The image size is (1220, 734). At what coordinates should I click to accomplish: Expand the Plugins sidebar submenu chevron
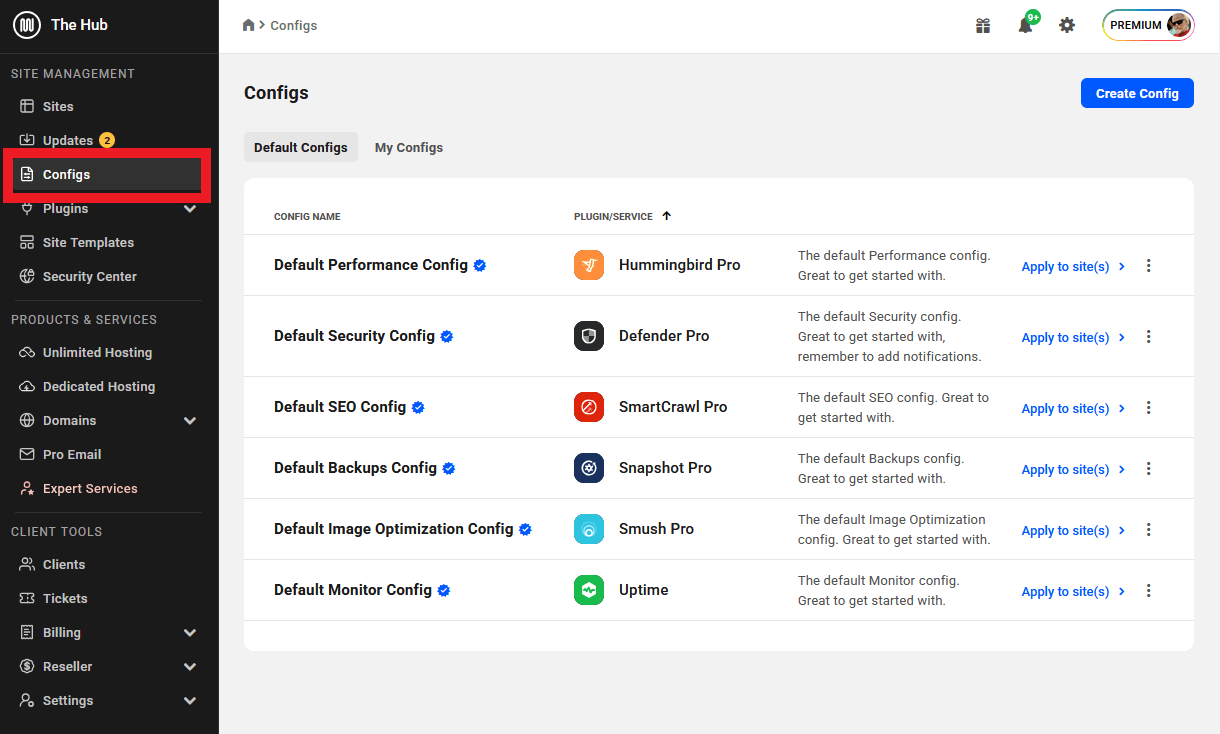click(190, 209)
